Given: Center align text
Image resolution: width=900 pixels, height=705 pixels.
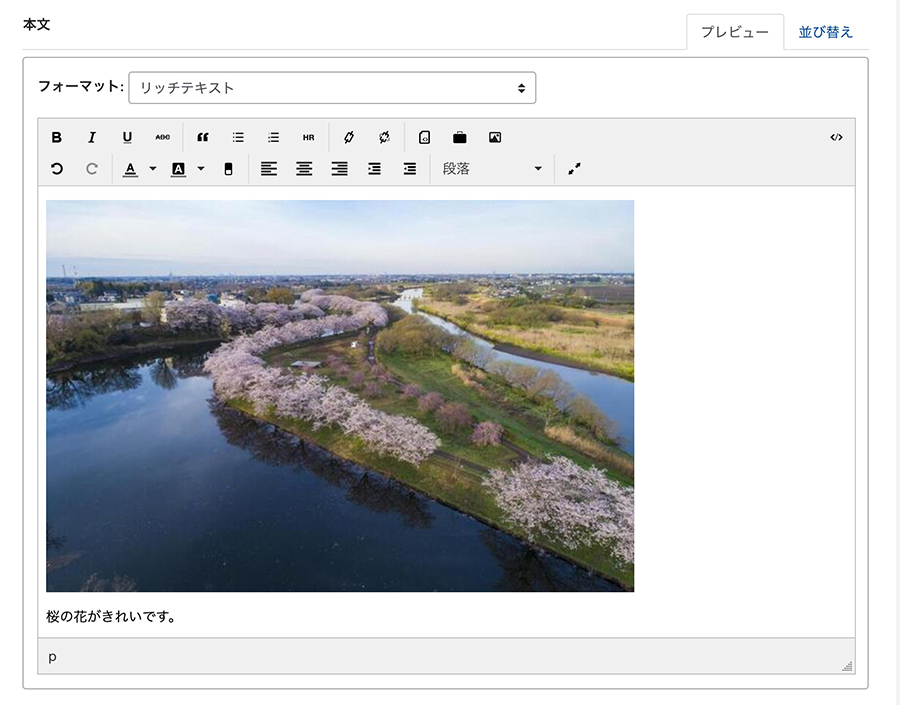Looking at the screenshot, I should [304, 169].
